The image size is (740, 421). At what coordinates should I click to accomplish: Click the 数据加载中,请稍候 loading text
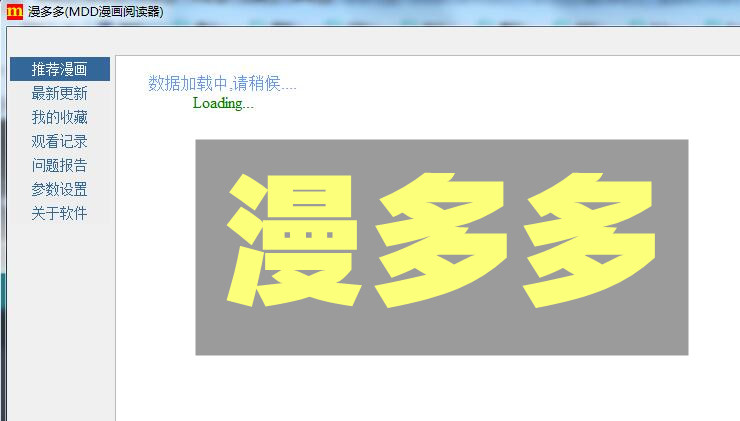click(222, 84)
